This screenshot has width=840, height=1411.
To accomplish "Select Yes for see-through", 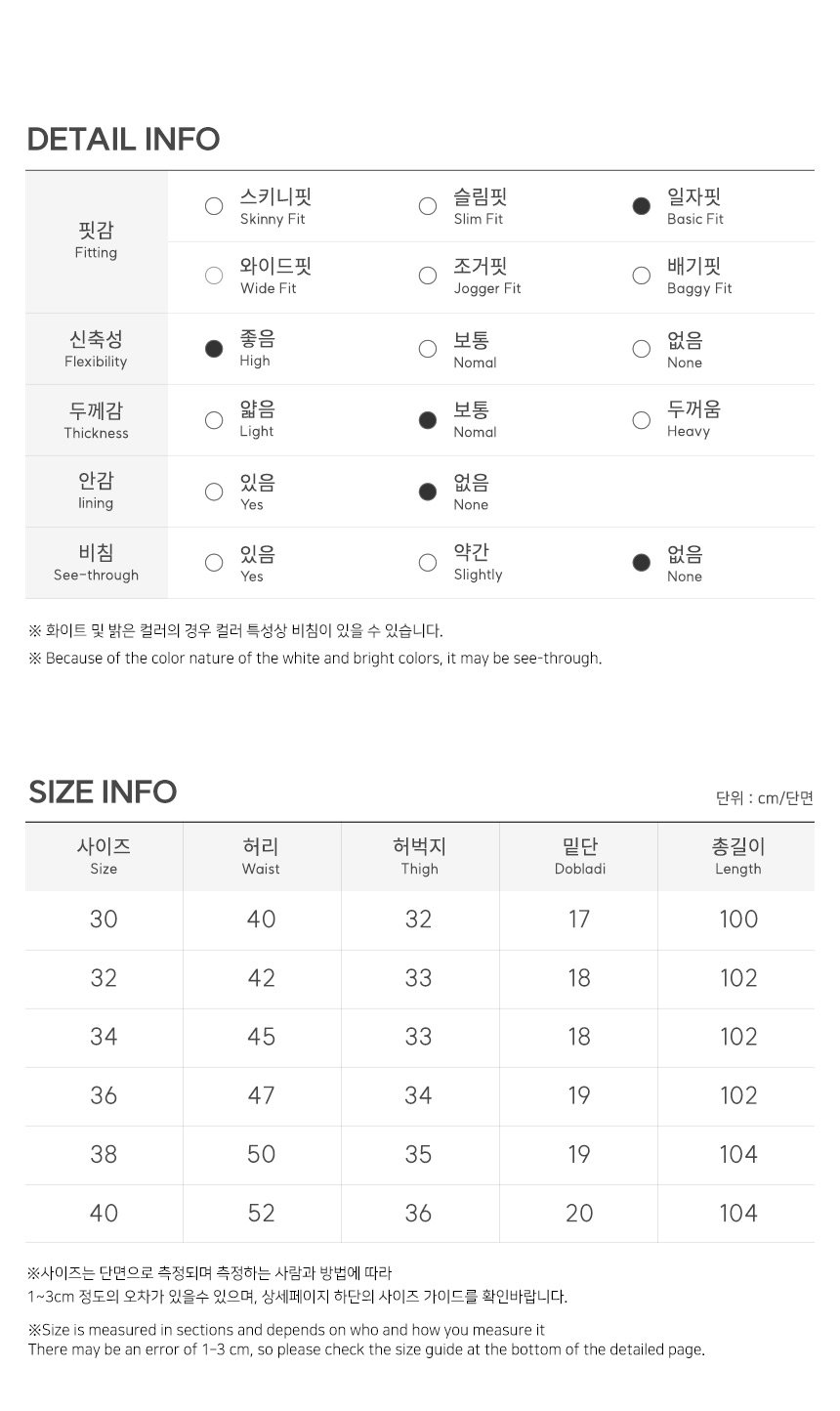I will [214, 563].
